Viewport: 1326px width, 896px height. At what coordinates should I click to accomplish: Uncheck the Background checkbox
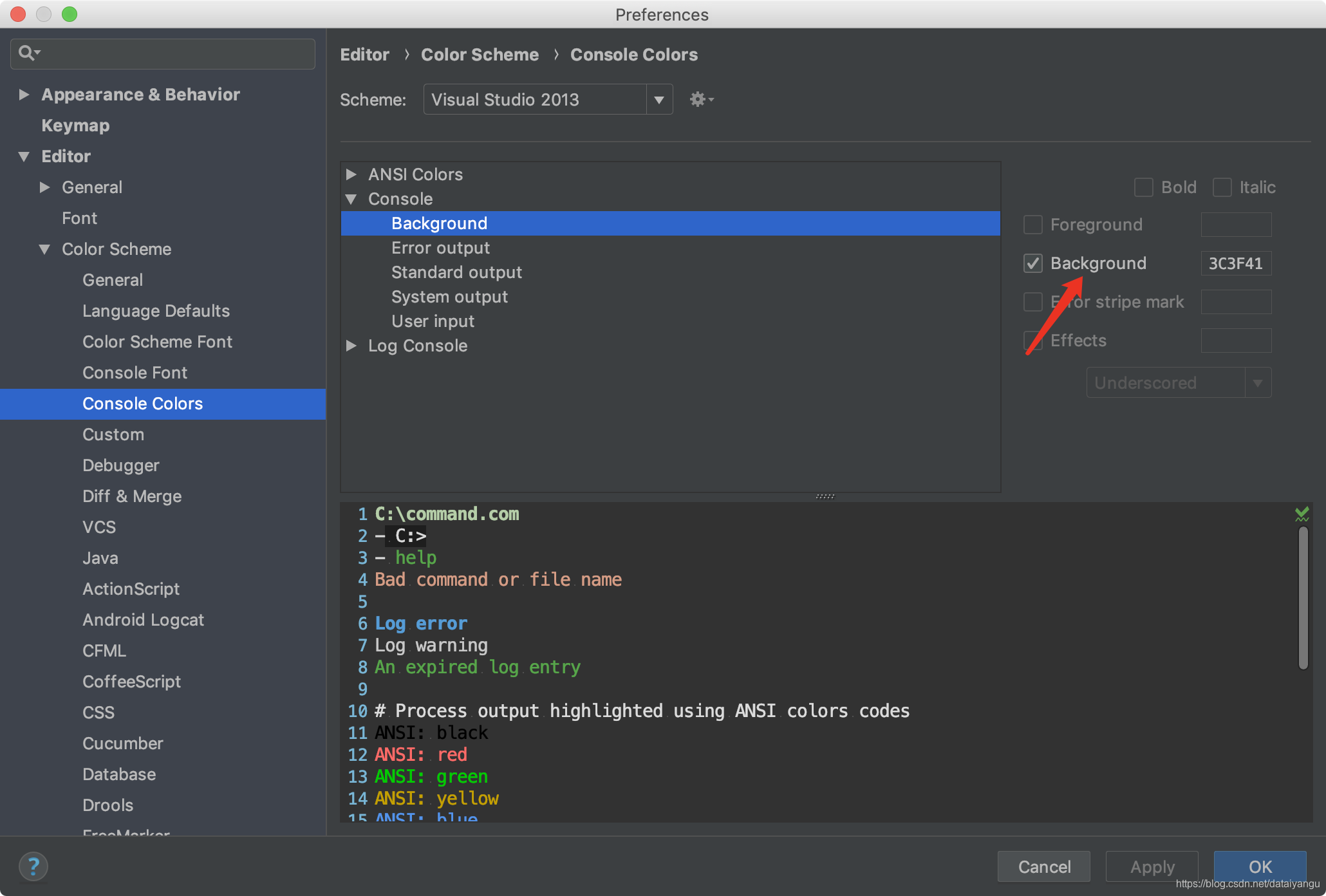click(x=1033, y=263)
